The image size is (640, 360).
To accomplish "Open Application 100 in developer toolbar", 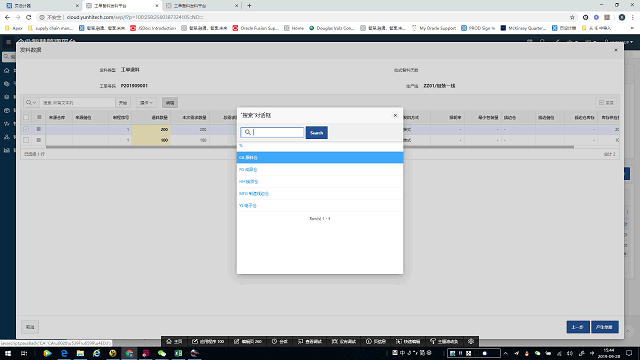I will [x=208, y=341].
